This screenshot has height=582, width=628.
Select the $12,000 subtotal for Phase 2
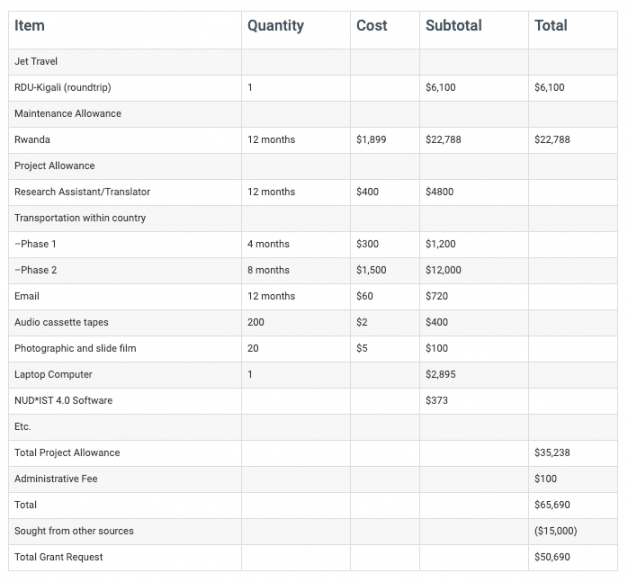443,270
